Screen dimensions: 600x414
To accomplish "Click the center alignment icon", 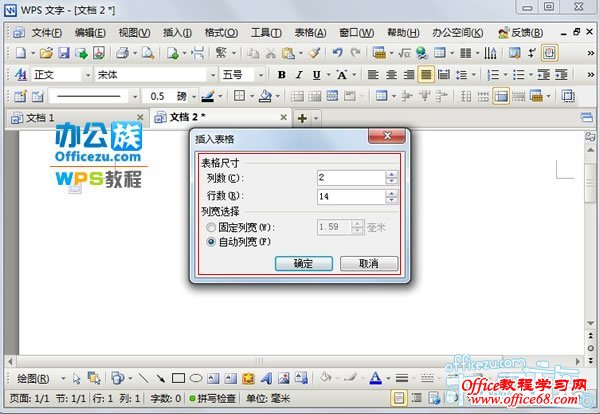I will point(390,74).
